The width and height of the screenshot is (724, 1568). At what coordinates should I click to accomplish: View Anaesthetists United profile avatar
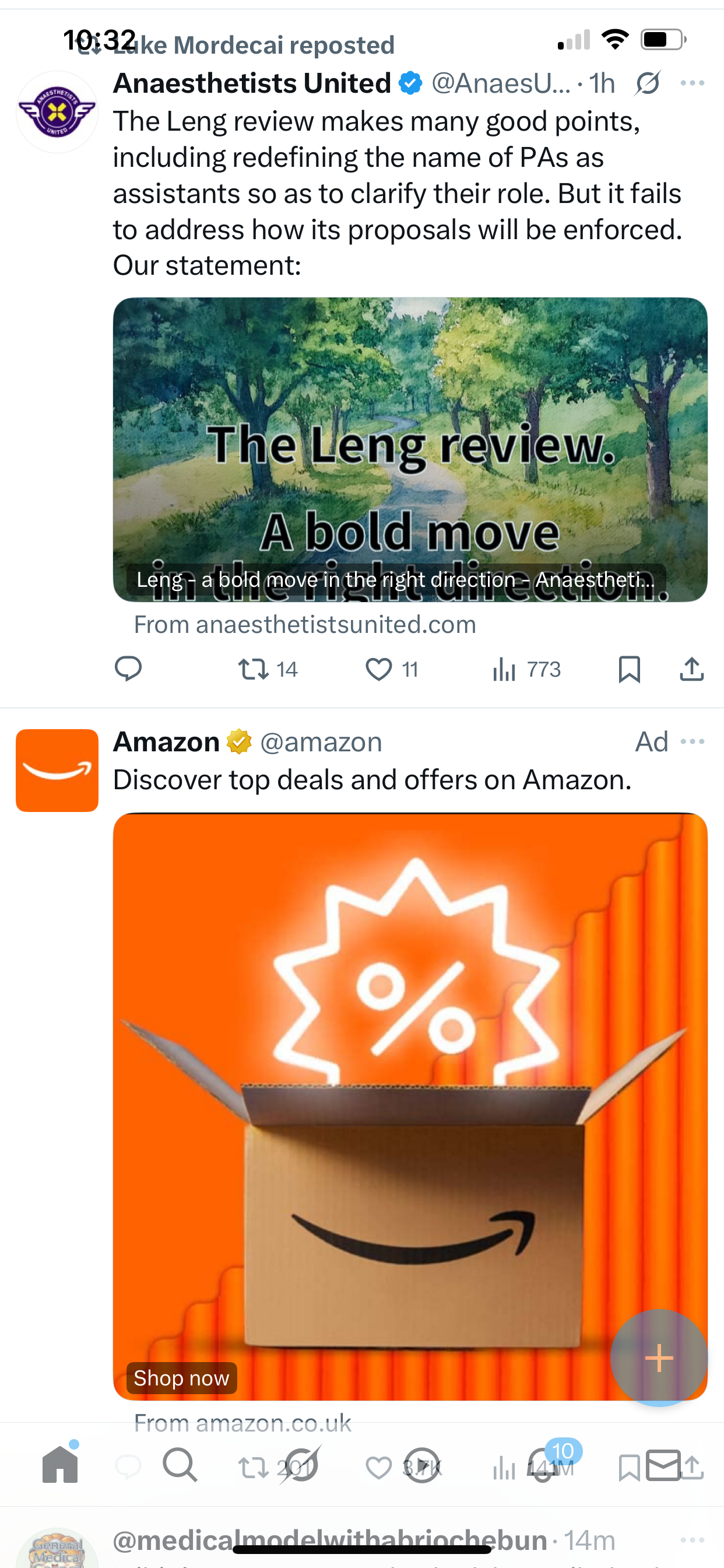click(x=57, y=112)
